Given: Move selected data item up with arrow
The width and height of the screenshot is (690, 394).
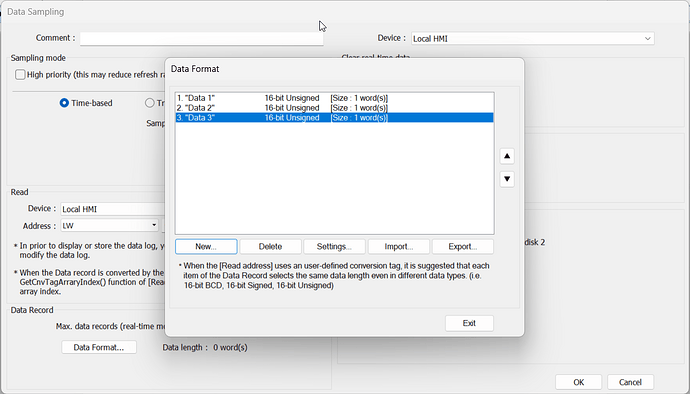Looking at the screenshot, I should pyautogui.click(x=507, y=156).
